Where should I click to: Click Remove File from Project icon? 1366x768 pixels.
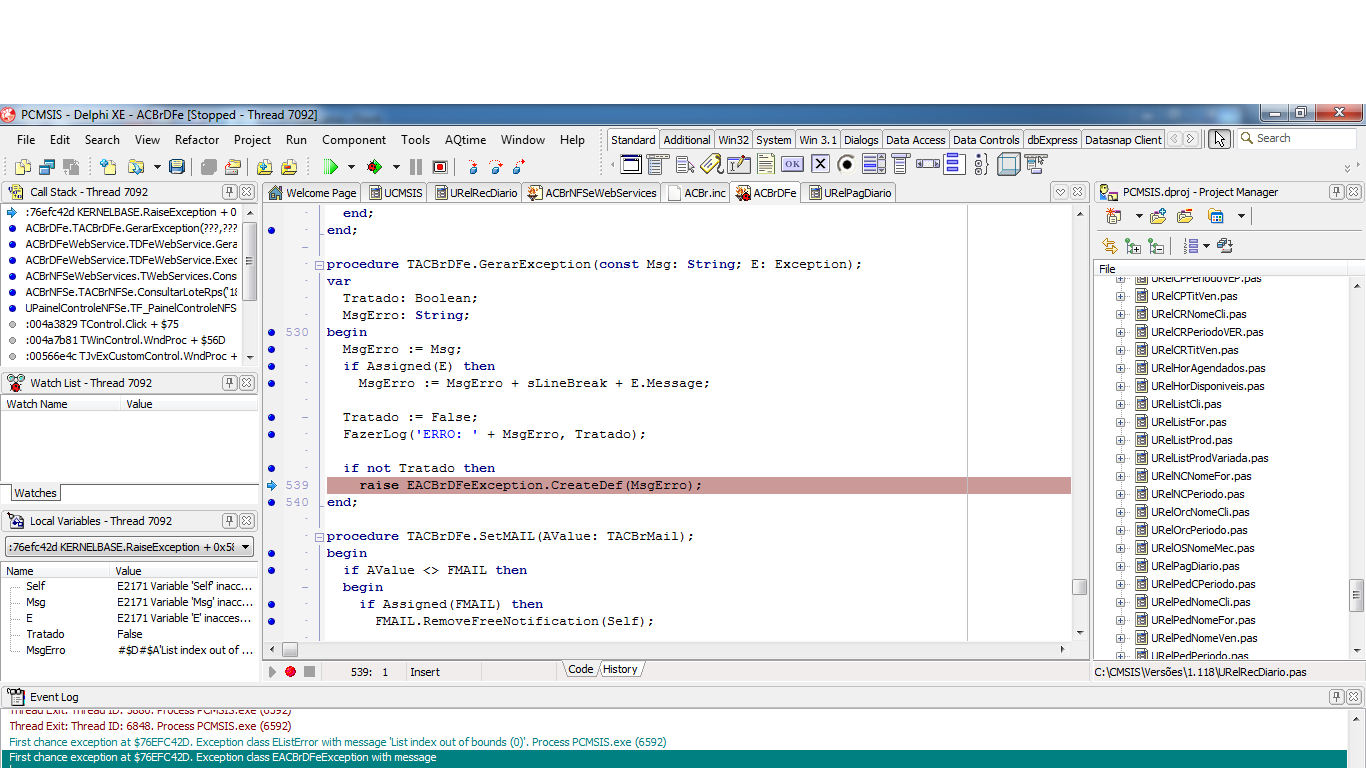coord(289,167)
